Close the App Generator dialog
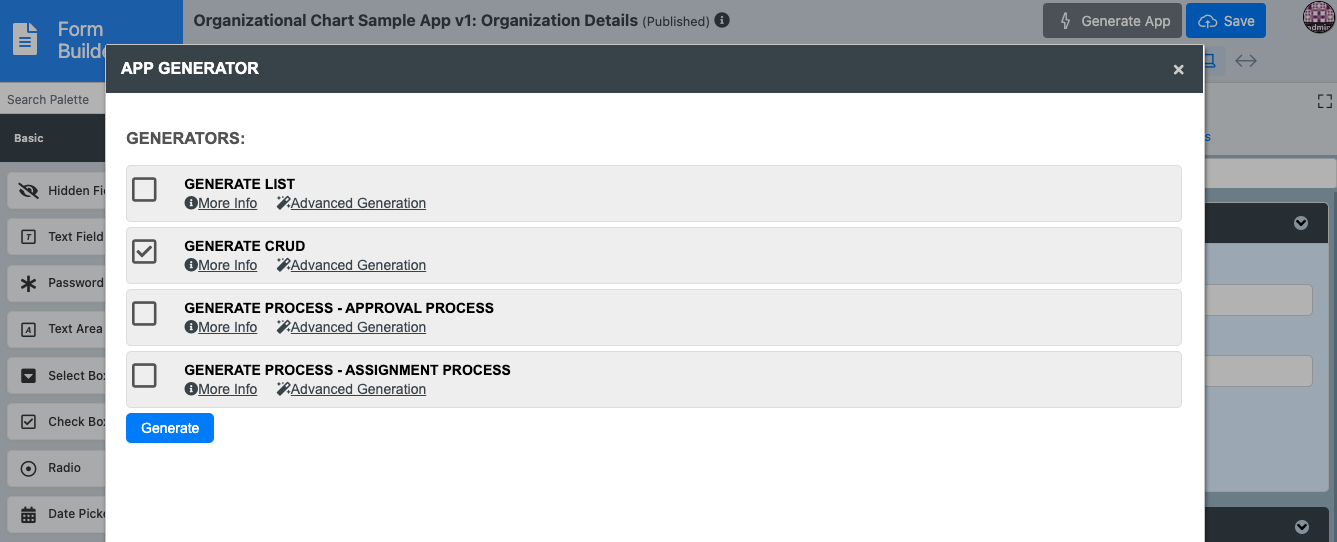The image size is (1337, 542). coord(1178,69)
